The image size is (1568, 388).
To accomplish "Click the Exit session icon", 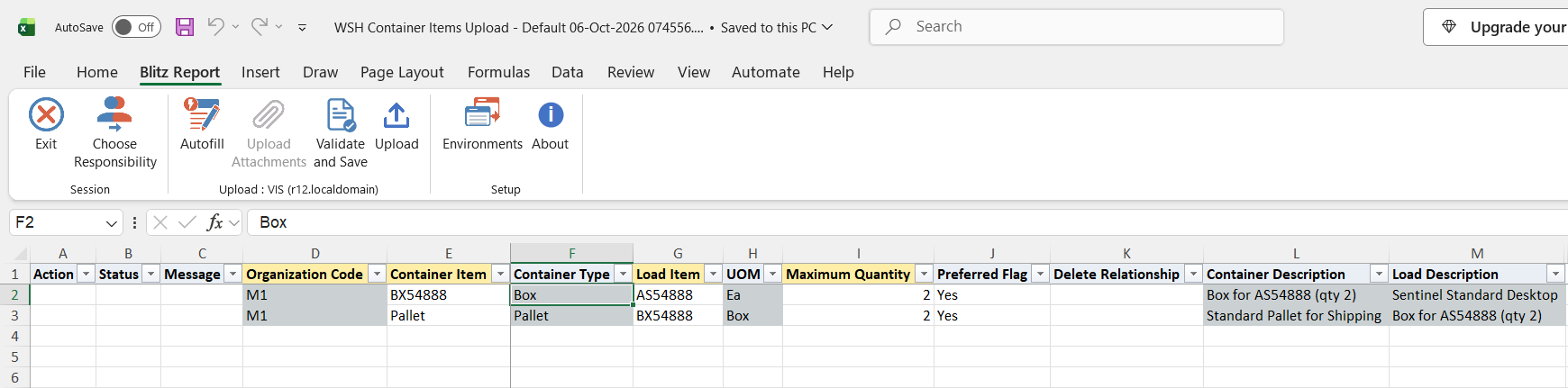I will [46, 115].
